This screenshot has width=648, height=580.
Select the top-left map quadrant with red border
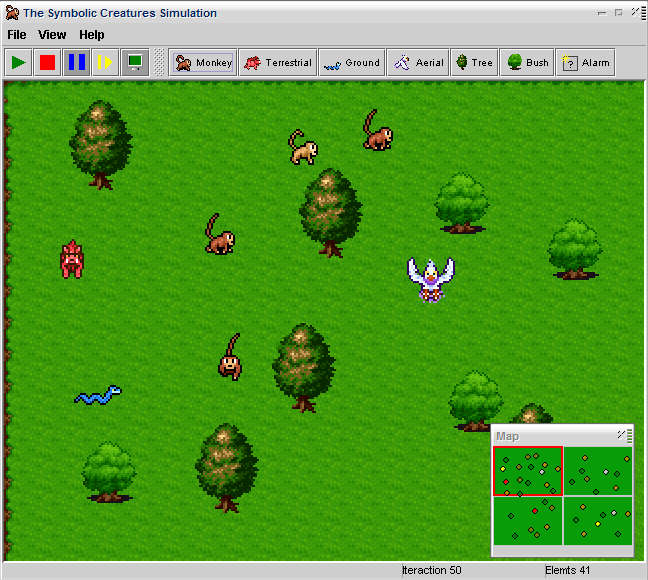[528, 471]
